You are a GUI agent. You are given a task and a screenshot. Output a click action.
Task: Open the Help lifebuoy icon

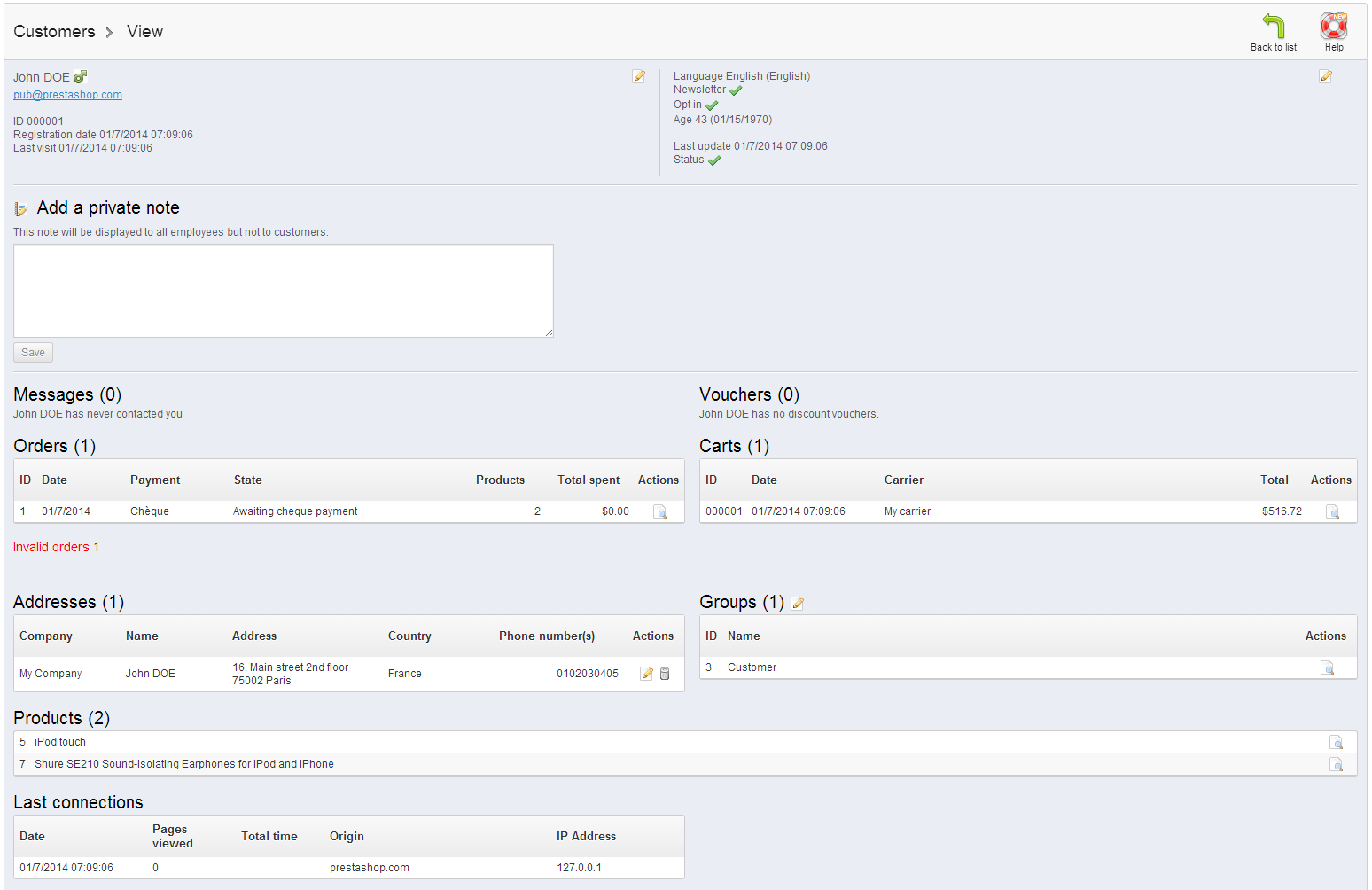coord(1333,27)
